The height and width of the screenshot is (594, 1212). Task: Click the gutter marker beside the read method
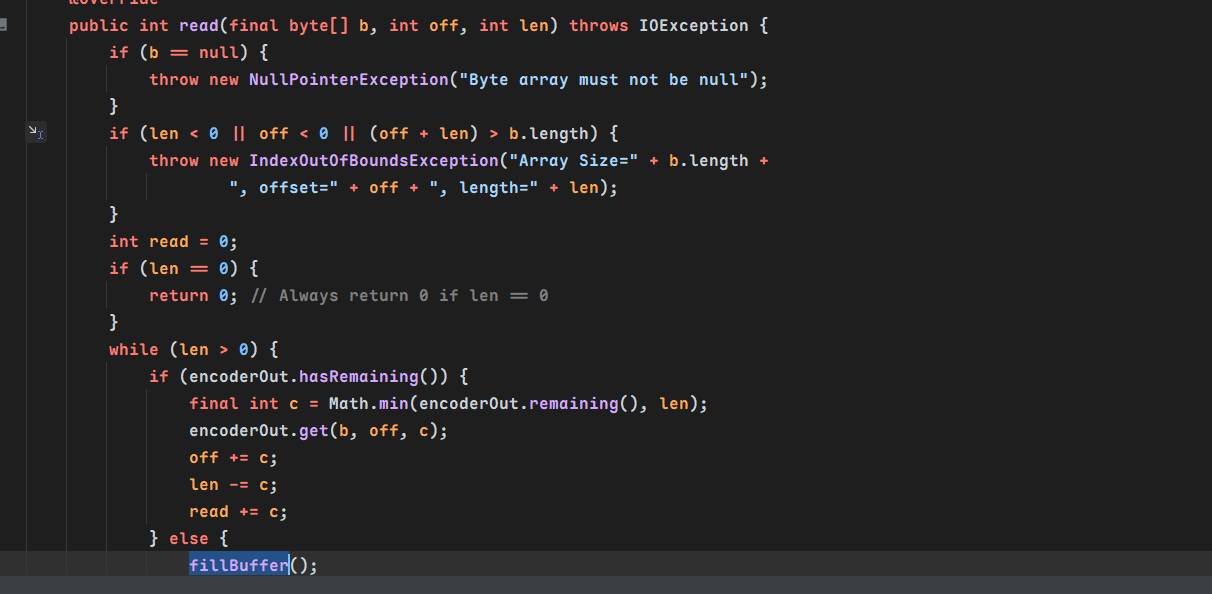click(x=3, y=25)
